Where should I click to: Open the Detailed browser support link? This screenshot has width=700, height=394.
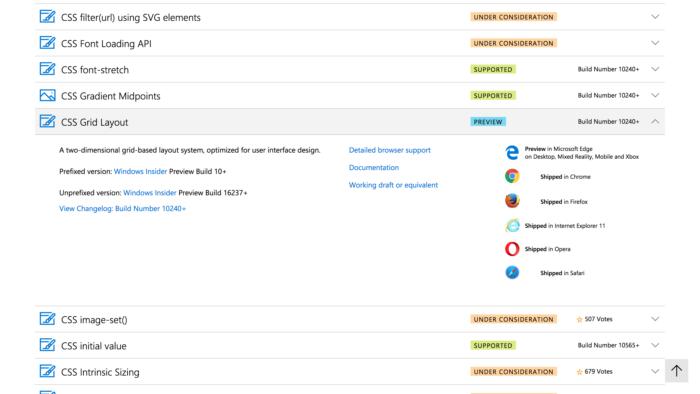pos(390,150)
